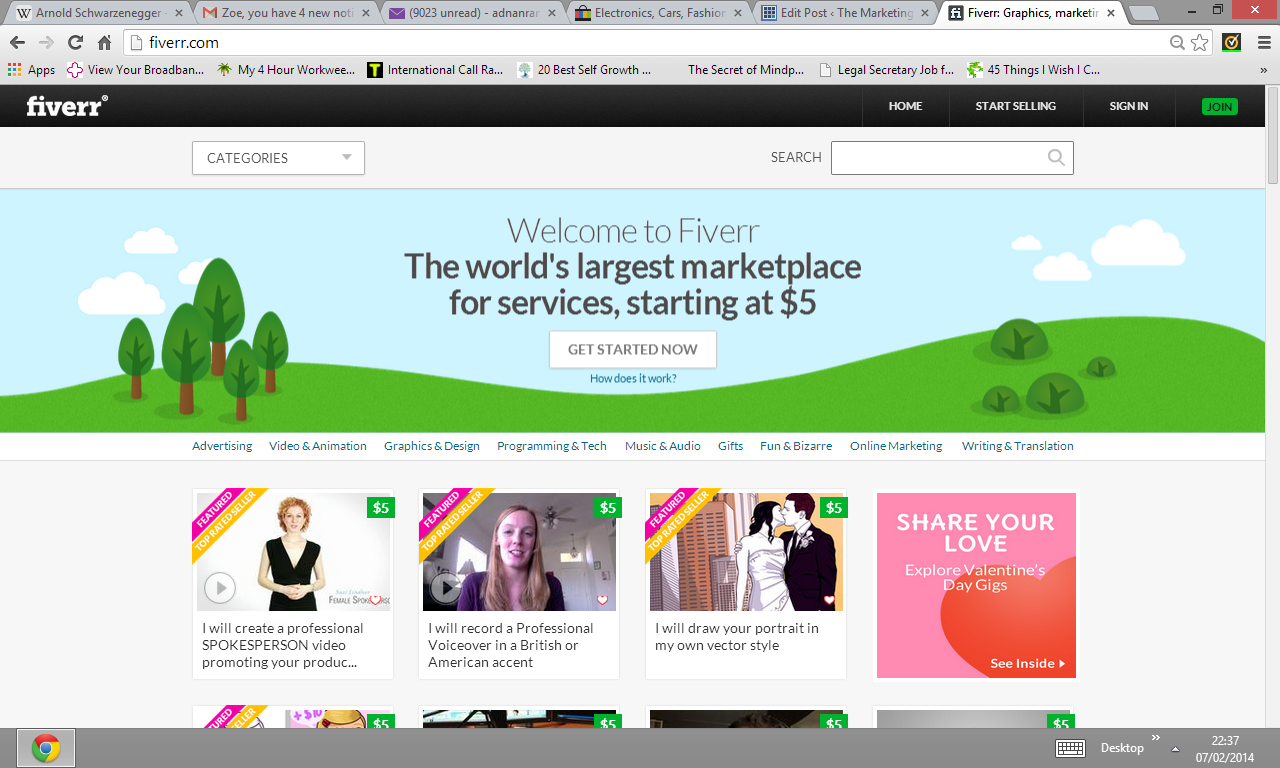Play the SPOKESPERSON gig video
The width and height of the screenshot is (1280, 768).
(220, 588)
